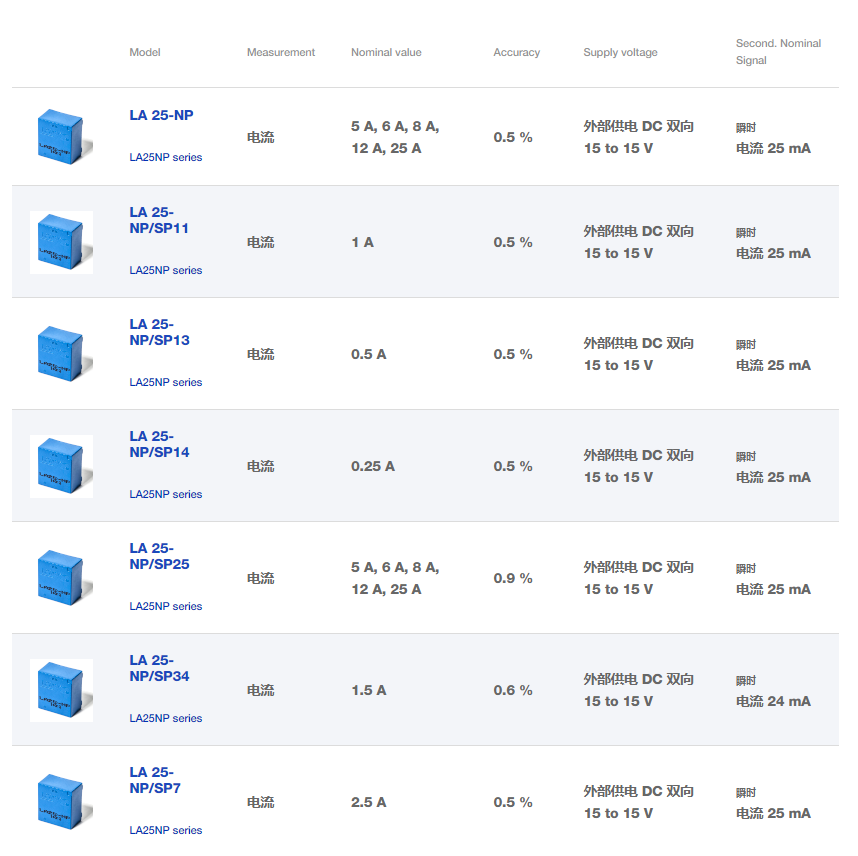Click the Model column header

pos(145,52)
